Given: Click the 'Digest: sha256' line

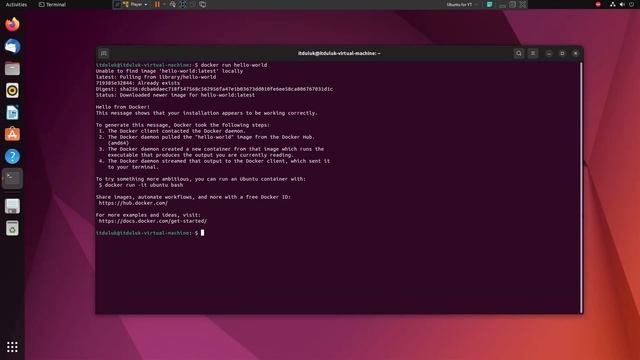Looking at the screenshot, I should pos(214,89).
